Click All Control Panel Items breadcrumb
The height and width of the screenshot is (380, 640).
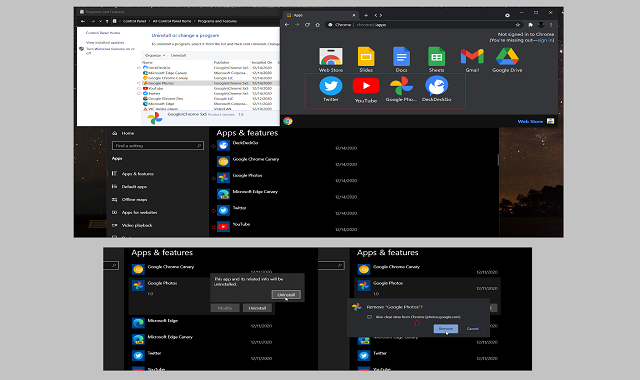[x=172, y=21]
